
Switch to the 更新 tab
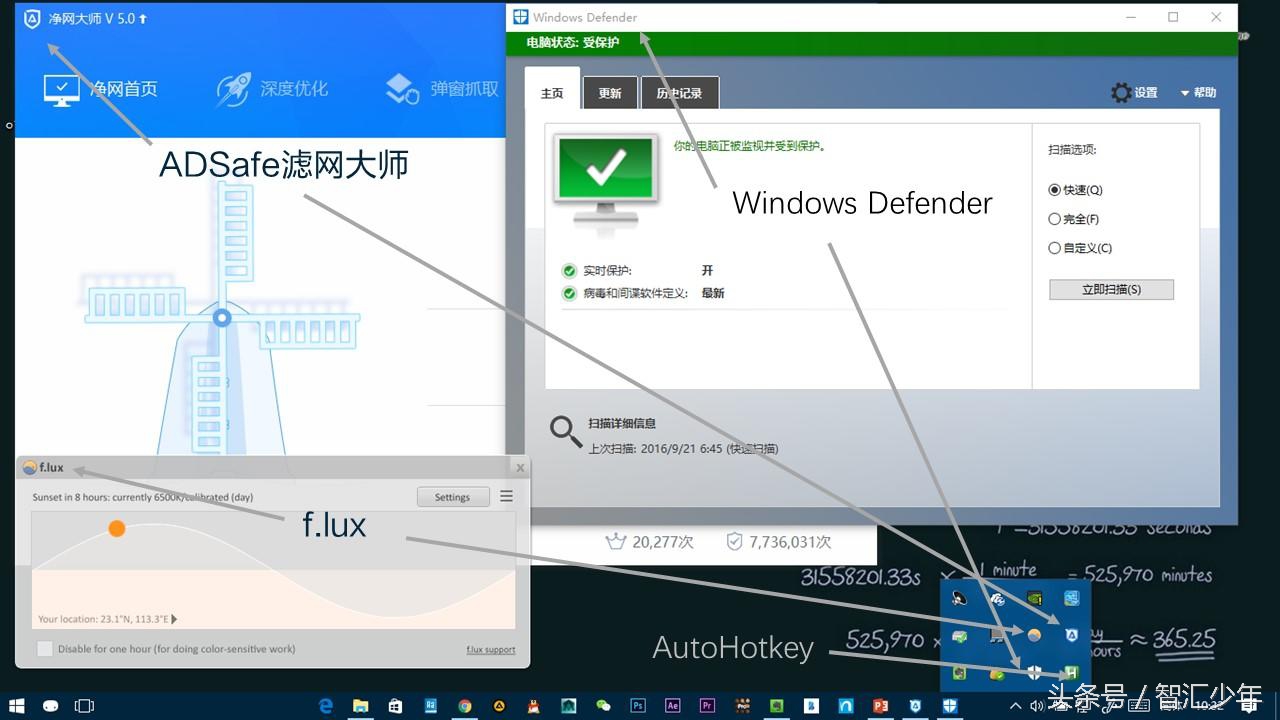(610, 93)
